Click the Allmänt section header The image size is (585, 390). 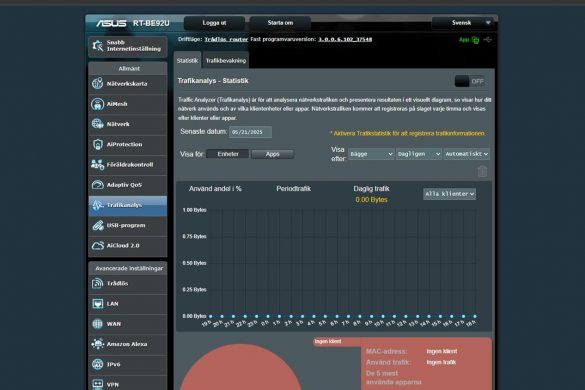tap(129, 68)
